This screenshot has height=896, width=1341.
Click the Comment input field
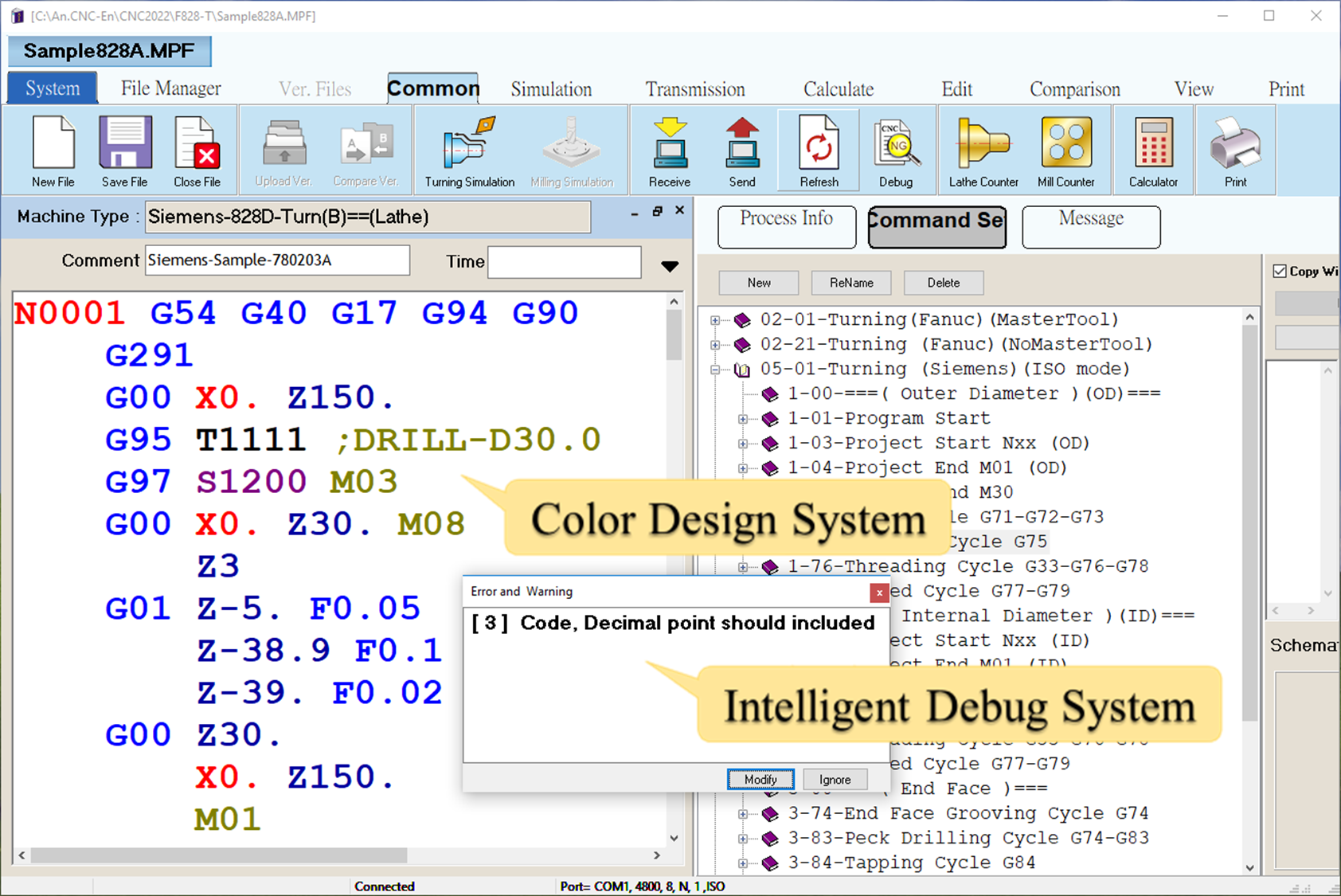[276, 260]
